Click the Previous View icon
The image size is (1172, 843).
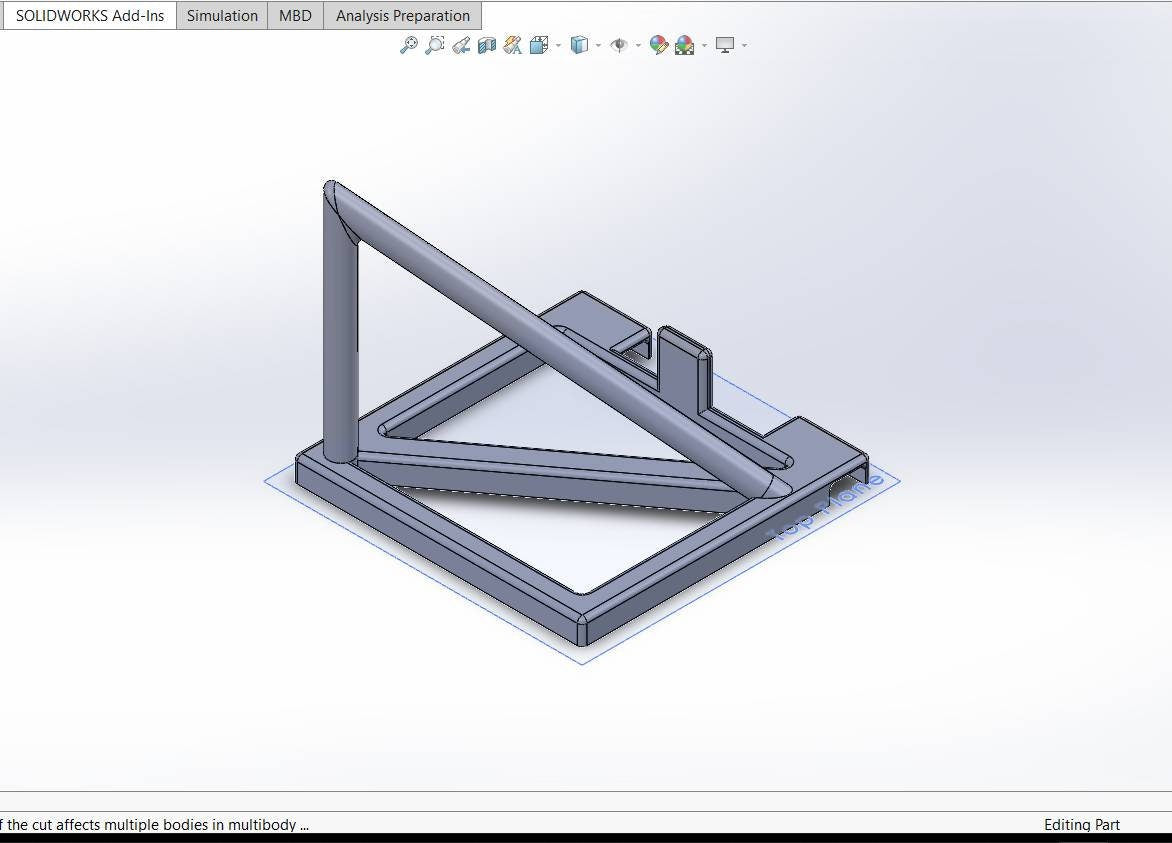point(461,45)
